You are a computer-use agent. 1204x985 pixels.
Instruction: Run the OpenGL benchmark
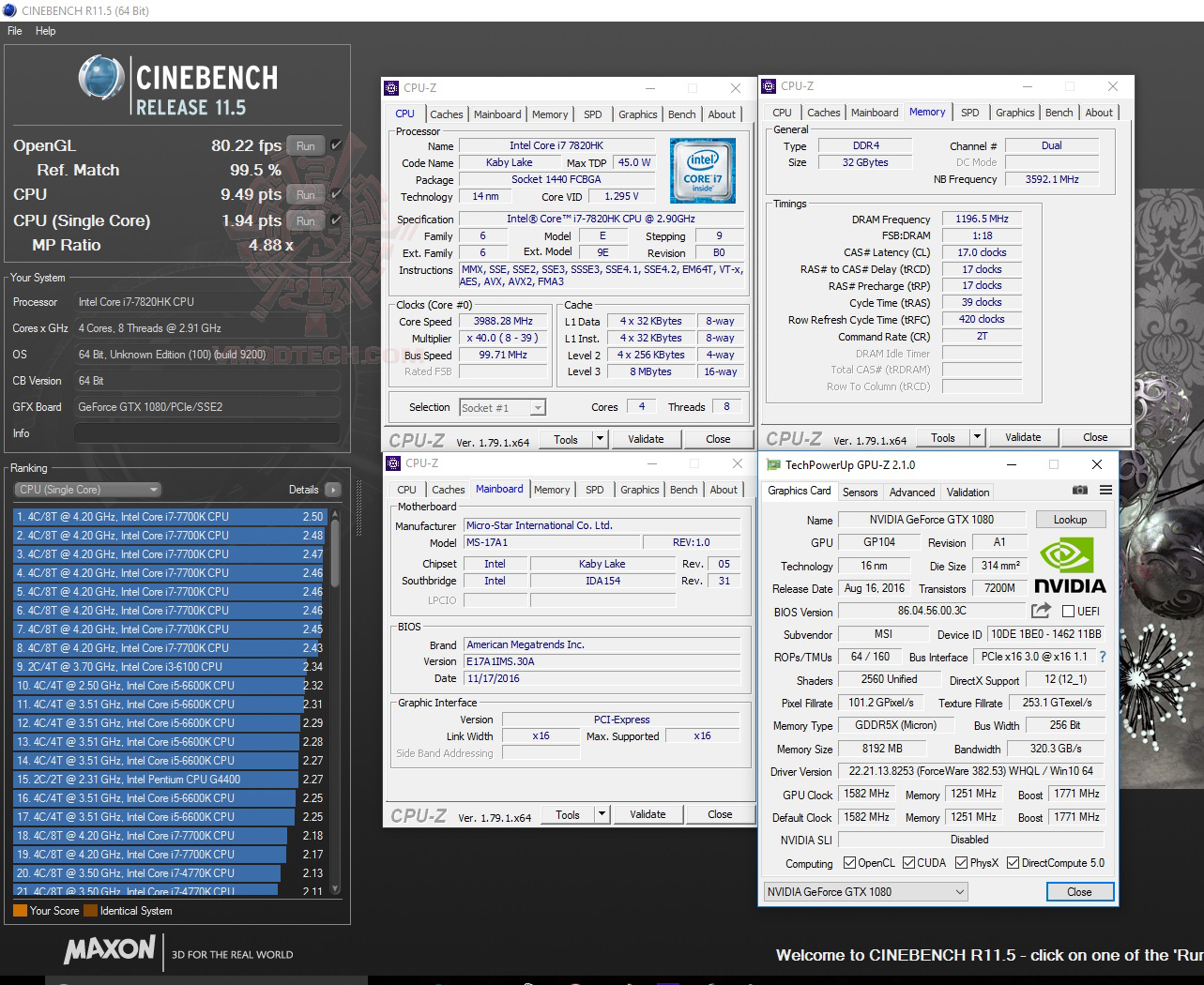pyautogui.click(x=306, y=145)
